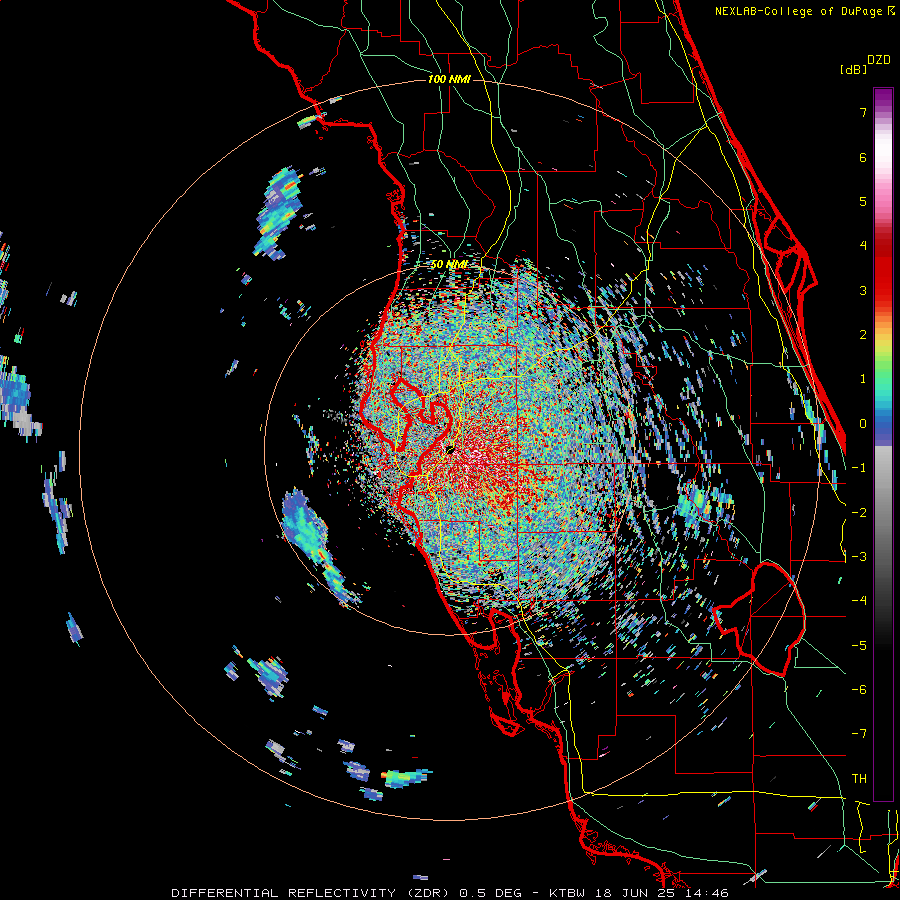Screen dimensions: 900x900
Task: Click the -4 value on color scale
Action: pos(859,601)
